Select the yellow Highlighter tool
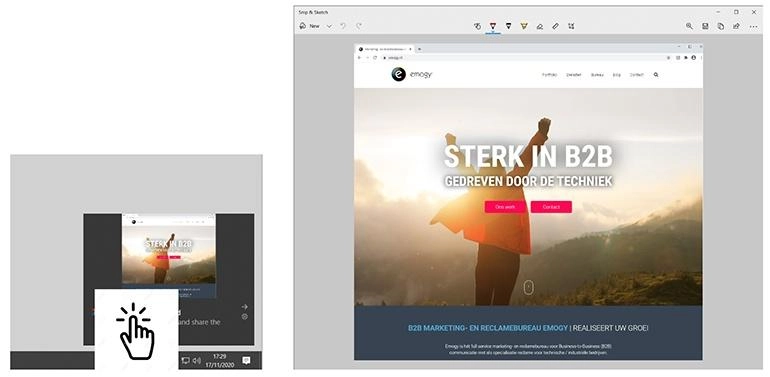The height and width of the screenshot is (377, 770). point(524,26)
